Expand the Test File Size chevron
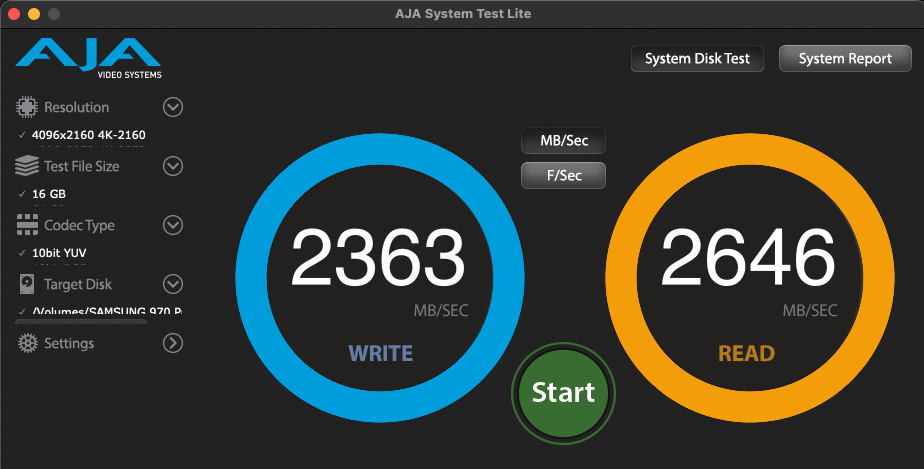The width and height of the screenshot is (924, 469). [173, 166]
